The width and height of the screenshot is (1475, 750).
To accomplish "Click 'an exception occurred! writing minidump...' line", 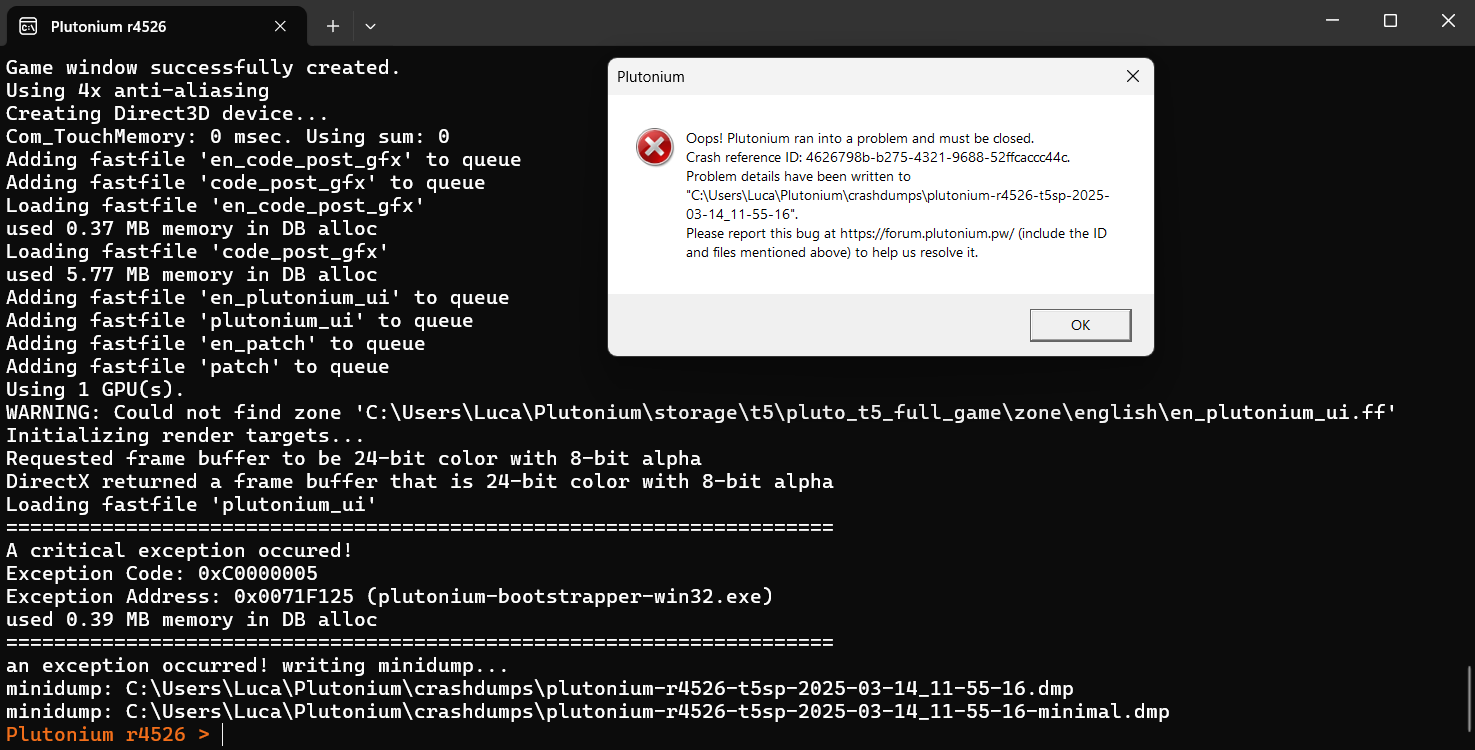I will (x=258, y=666).
